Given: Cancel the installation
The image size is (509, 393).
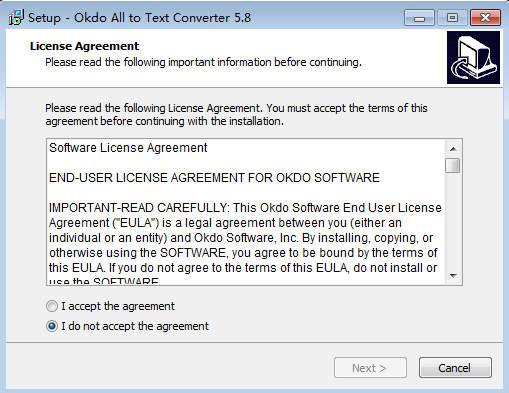Looking at the screenshot, I should pyautogui.click(x=455, y=368).
